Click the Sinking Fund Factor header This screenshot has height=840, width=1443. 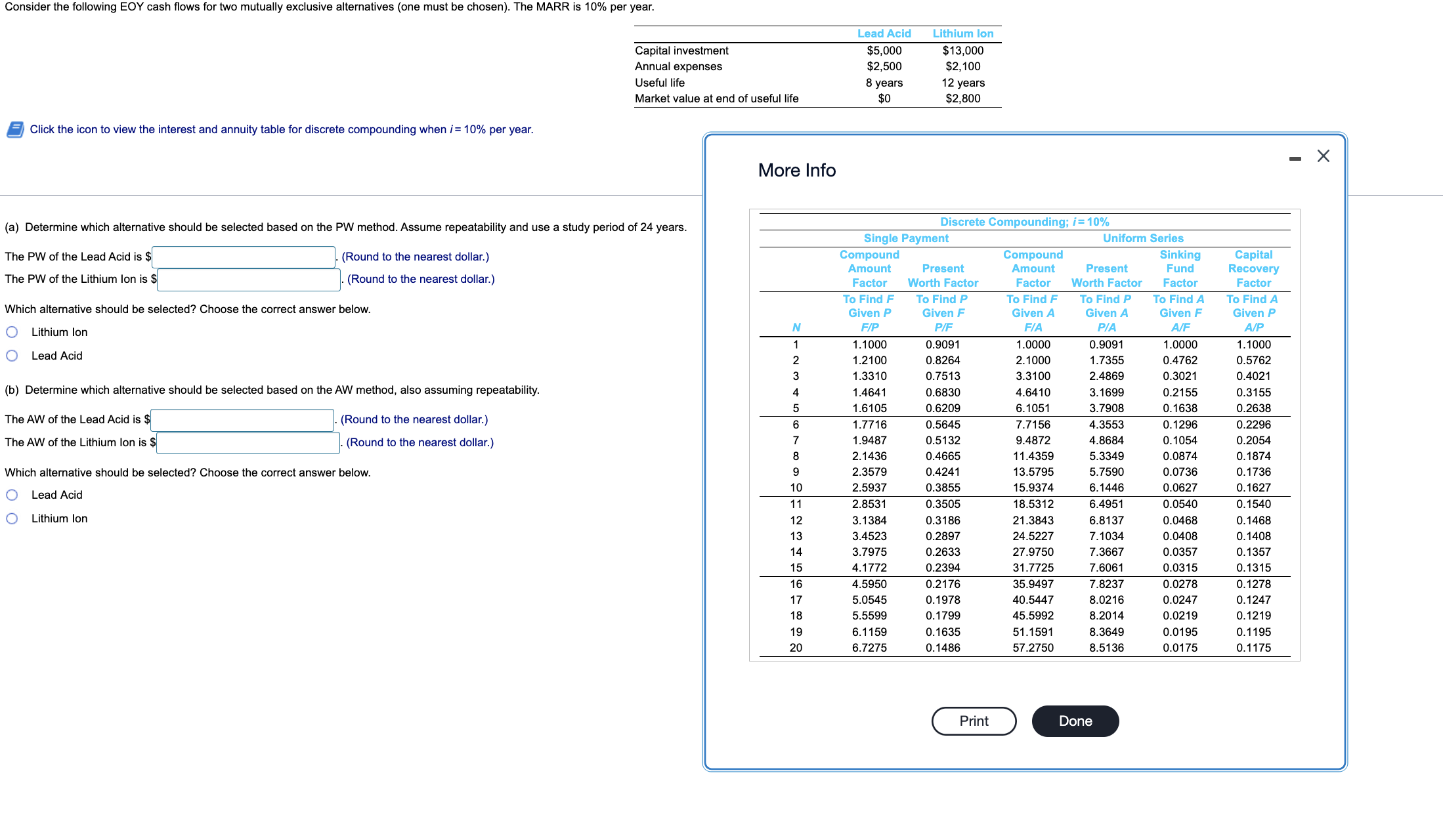[1180, 268]
